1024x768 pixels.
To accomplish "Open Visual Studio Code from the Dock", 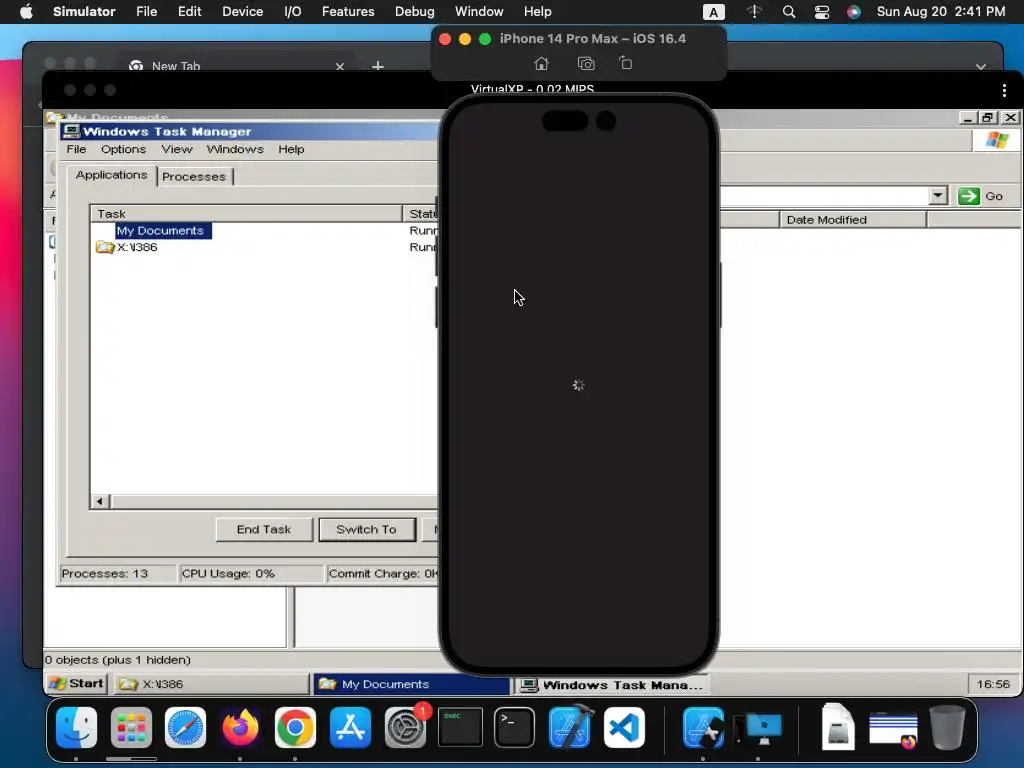I will [x=624, y=727].
